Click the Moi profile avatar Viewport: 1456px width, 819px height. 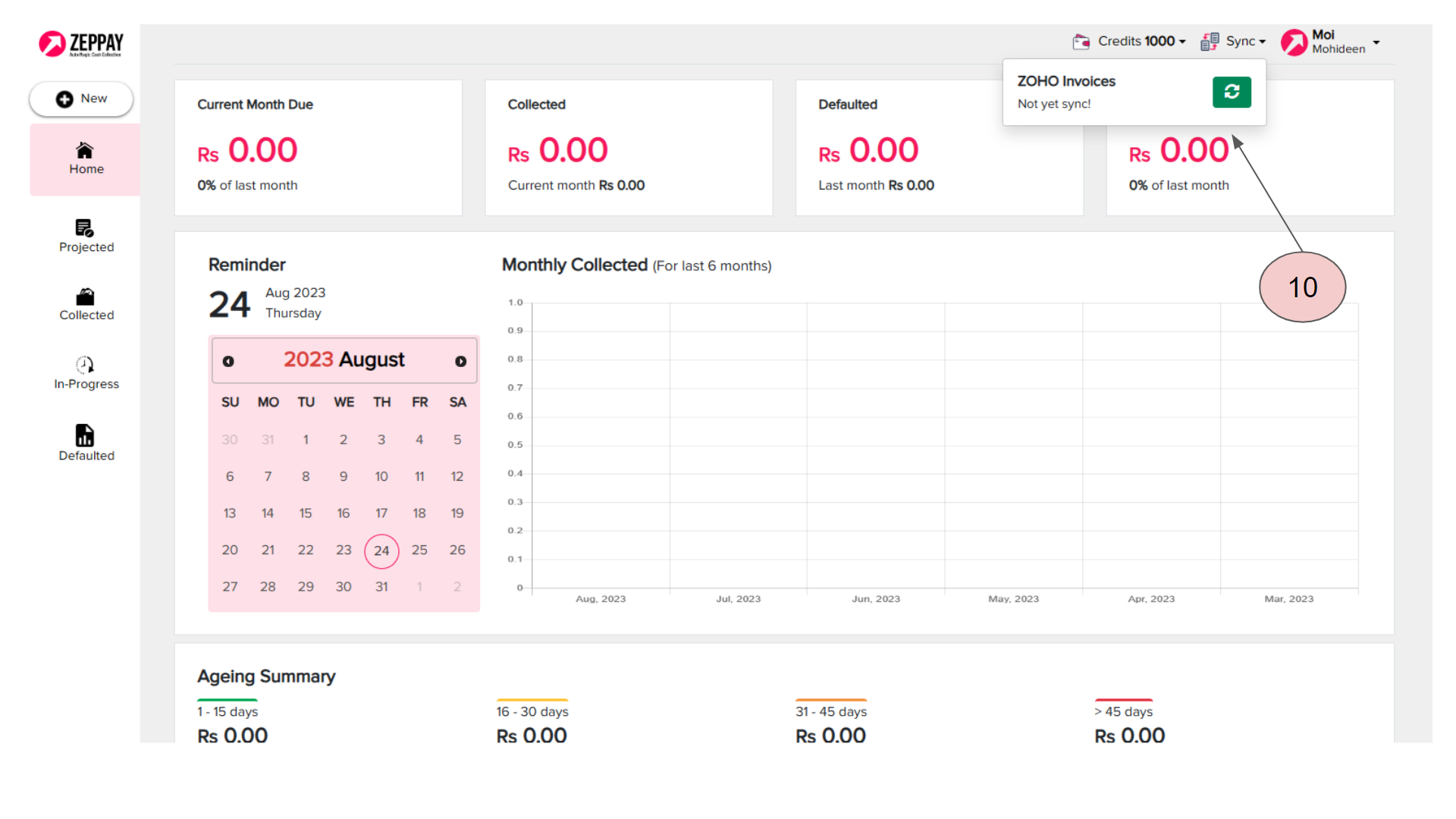point(1294,42)
